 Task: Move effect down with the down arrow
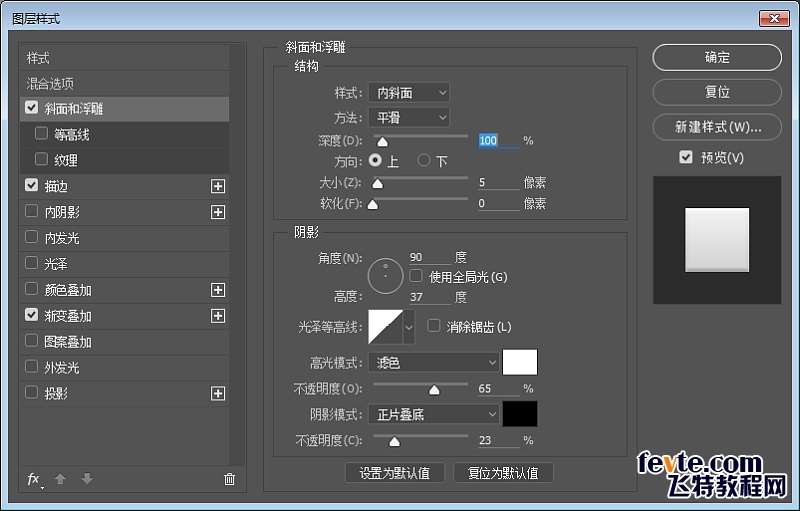87,479
